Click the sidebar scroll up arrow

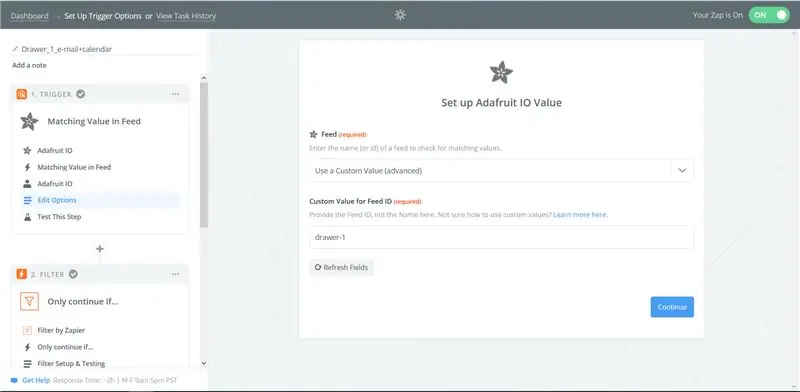[204, 78]
